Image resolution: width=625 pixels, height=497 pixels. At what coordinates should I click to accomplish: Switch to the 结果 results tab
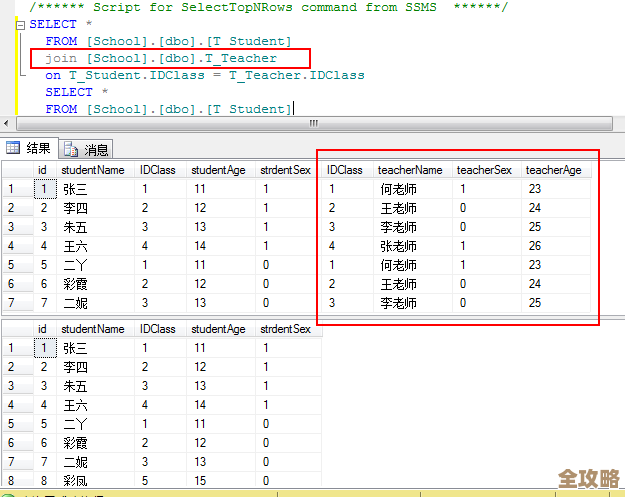click(x=29, y=148)
